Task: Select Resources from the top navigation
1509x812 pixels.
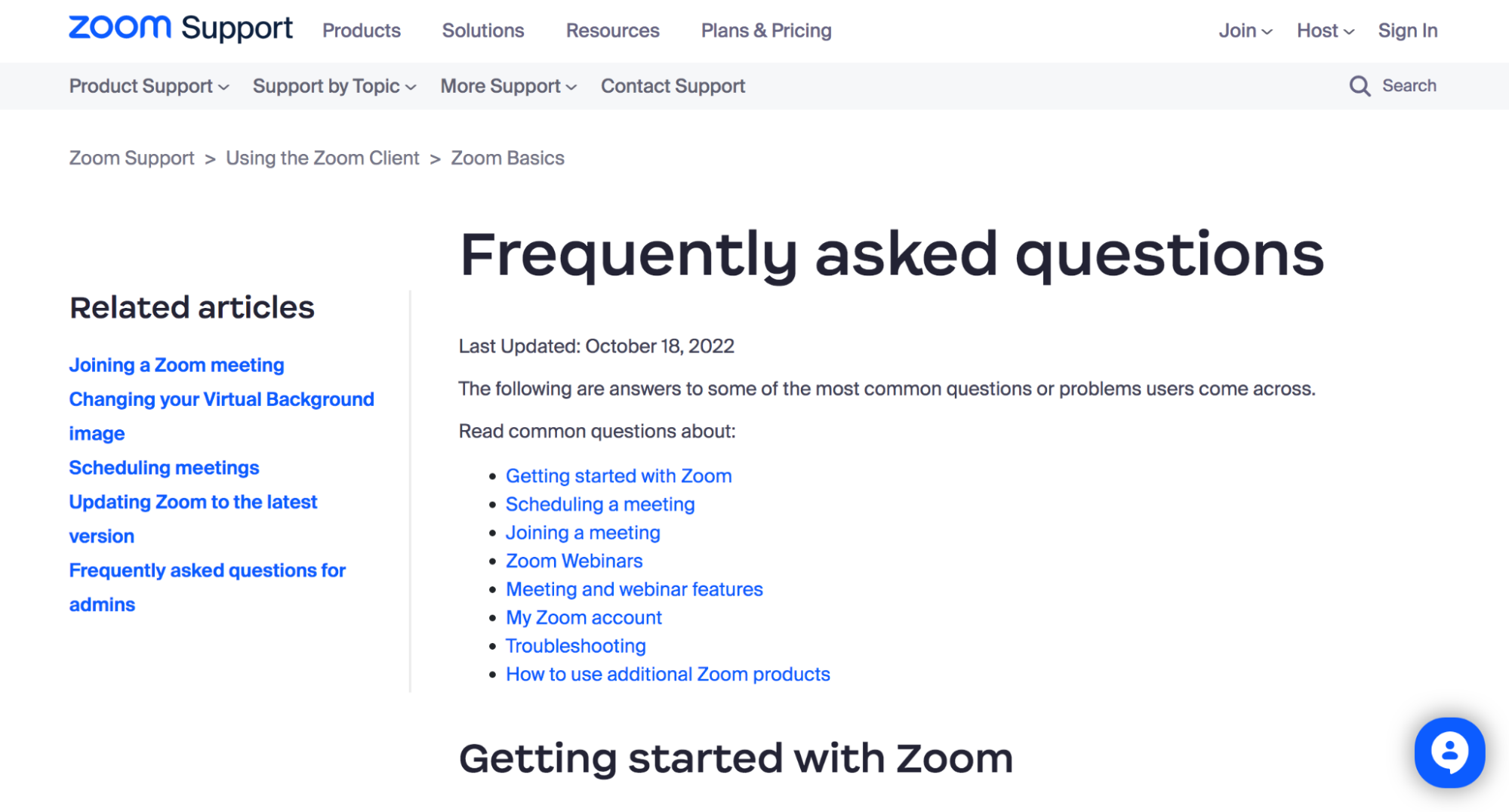Action: coord(612,31)
